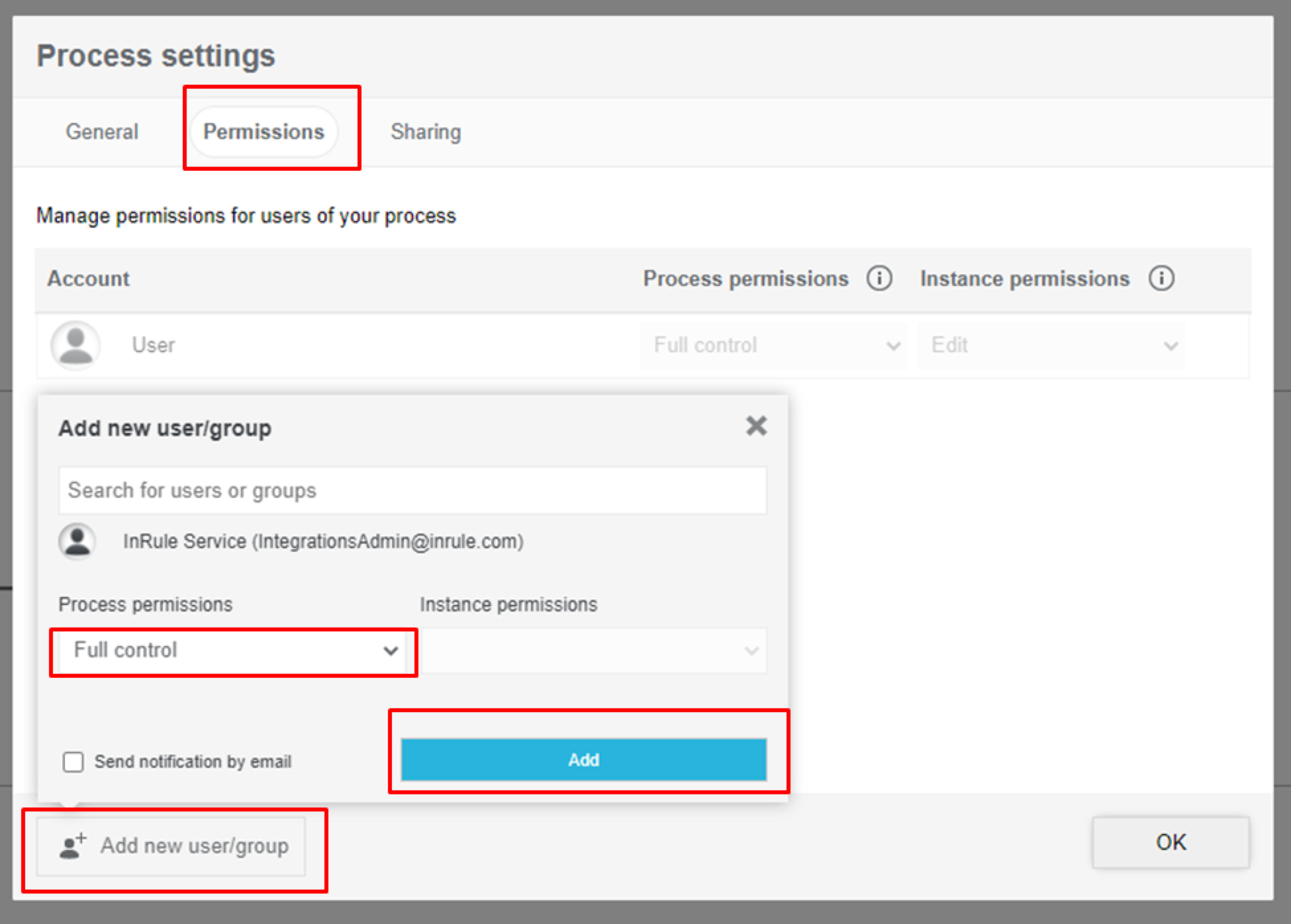1291x924 pixels.
Task: Expand the User's Full control dropdown
Action: (x=773, y=346)
